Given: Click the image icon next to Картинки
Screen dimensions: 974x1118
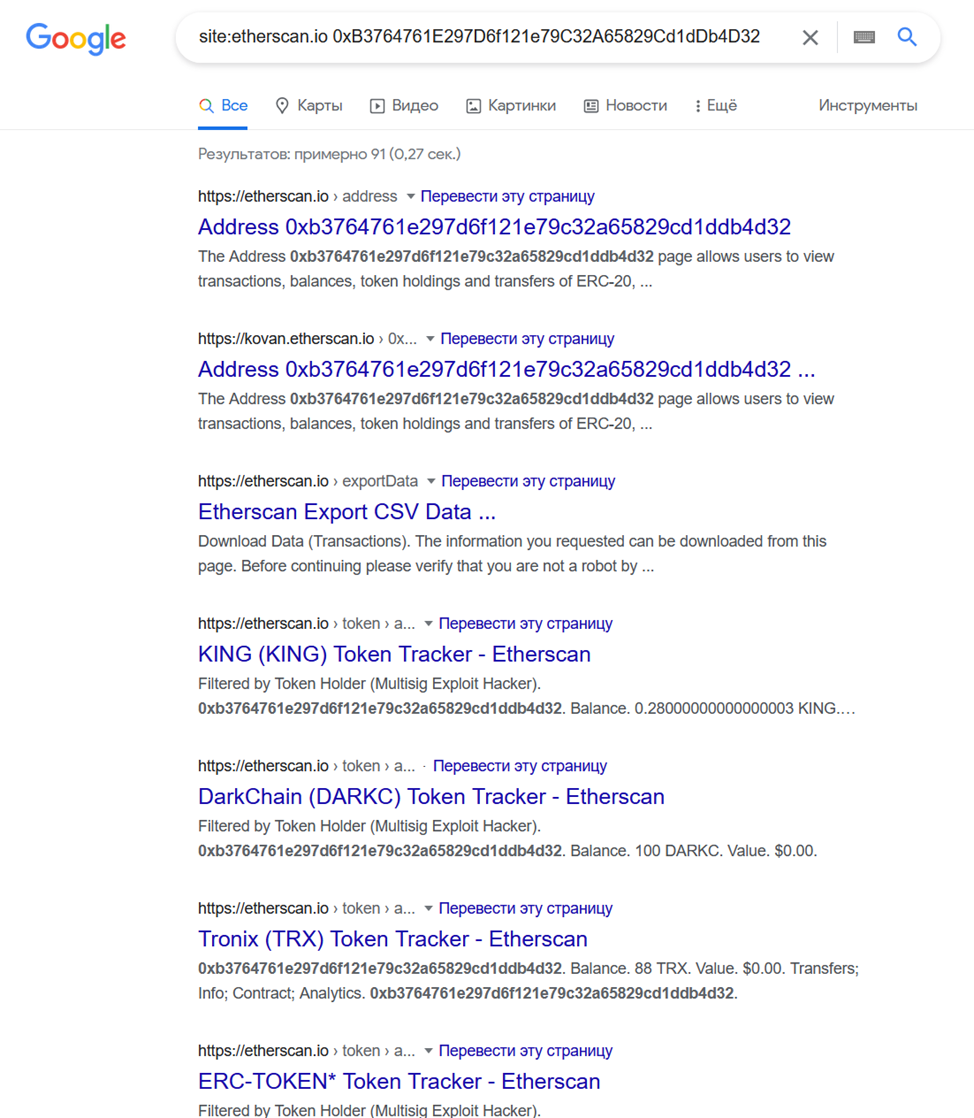Looking at the screenshot, I should click(x=471, y=105).
